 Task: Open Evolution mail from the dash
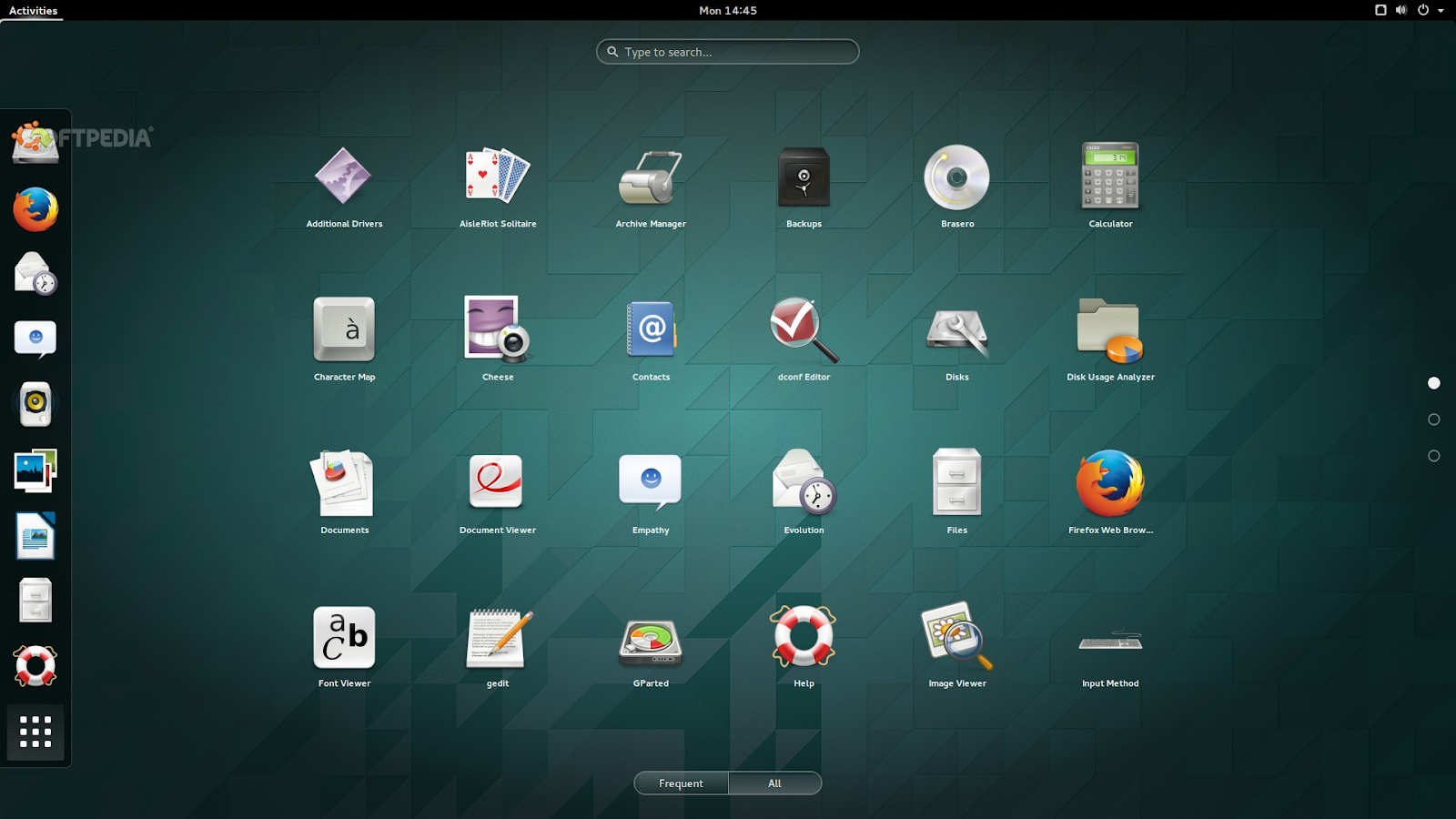pyautogui.click(x=35, y=274)
